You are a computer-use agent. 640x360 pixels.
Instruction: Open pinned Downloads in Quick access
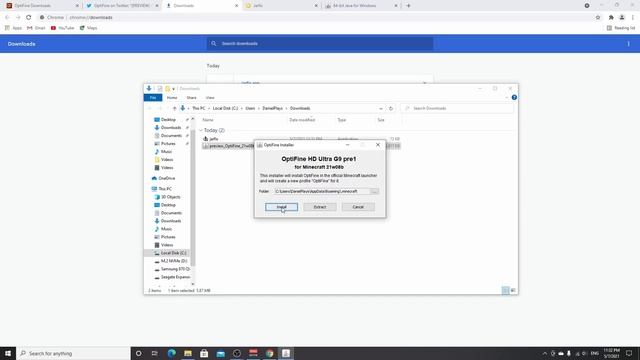pyautogui.click(x=171, y=128)
